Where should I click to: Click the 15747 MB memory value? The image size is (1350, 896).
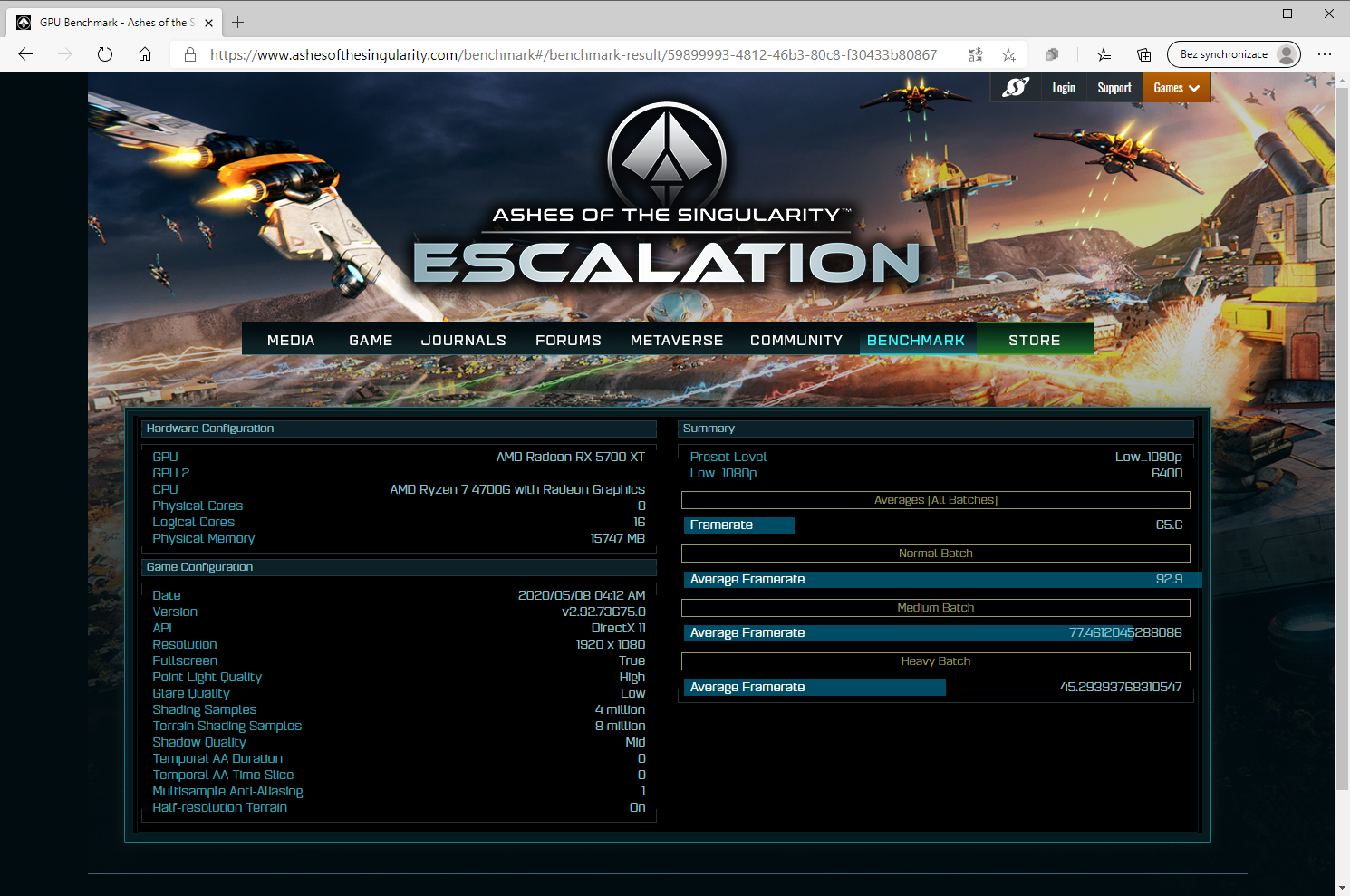pyautogui.click(x=618, y=538)
